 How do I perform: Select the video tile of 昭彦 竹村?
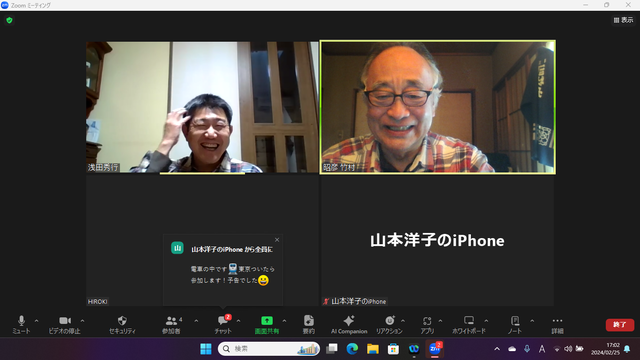[x=438, y=107]
